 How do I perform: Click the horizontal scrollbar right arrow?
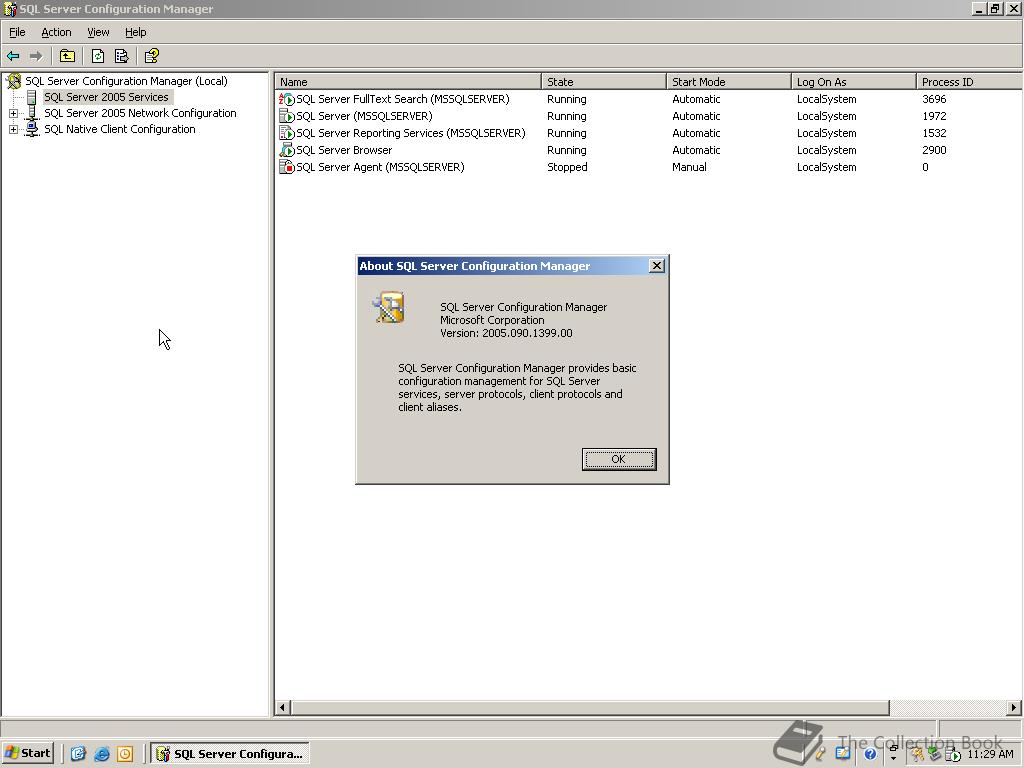click(1014, 707)
